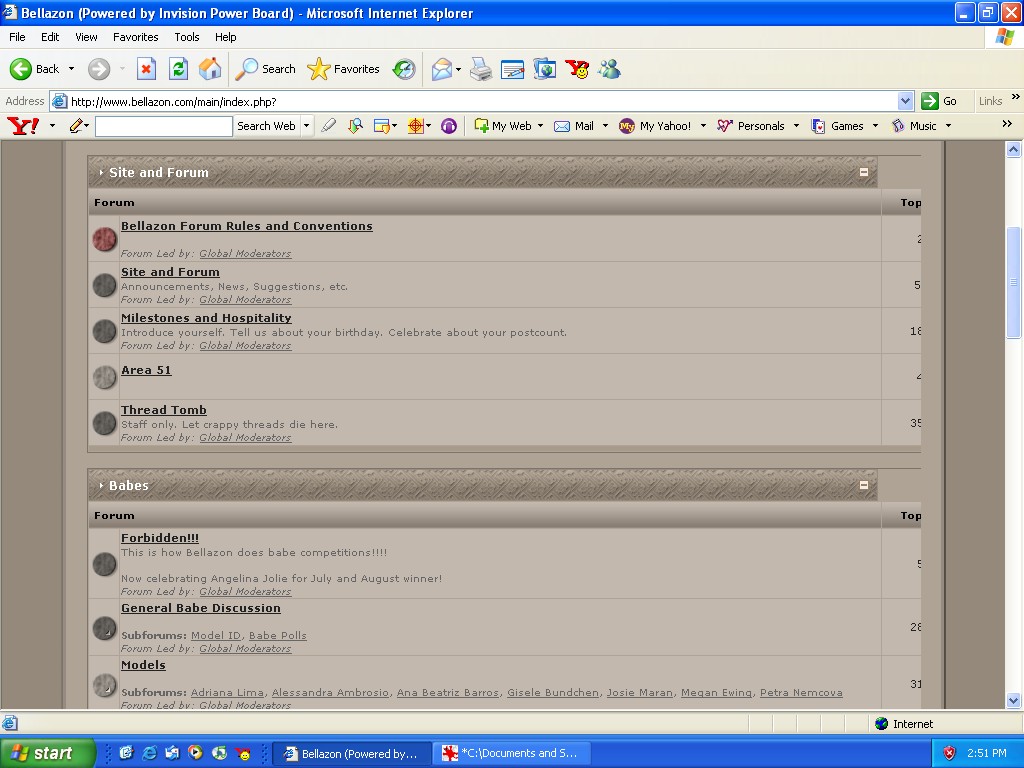This screenshot has width=1024, height=768.
Task: Expand the Search Web dropdown arrow
Action: click(306, 126)
